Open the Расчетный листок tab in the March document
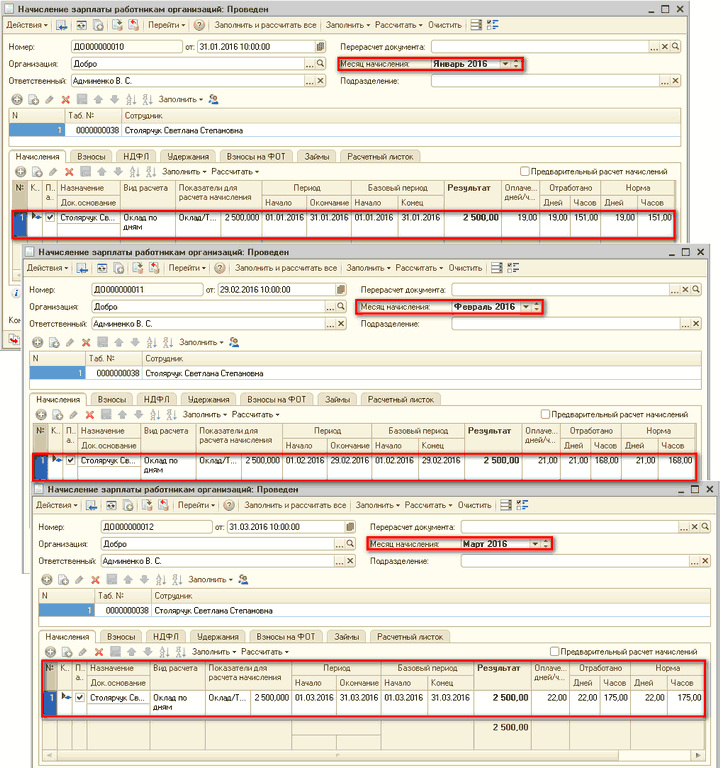The width and height of the screenshot is (721, 768). coord(410,636)
